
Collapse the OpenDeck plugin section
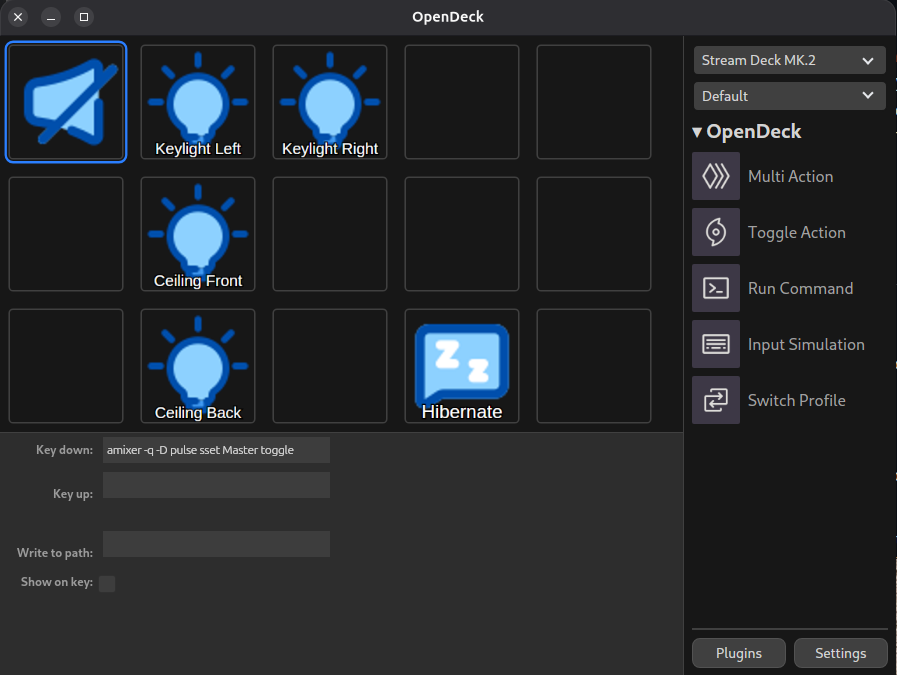[696, 131]
